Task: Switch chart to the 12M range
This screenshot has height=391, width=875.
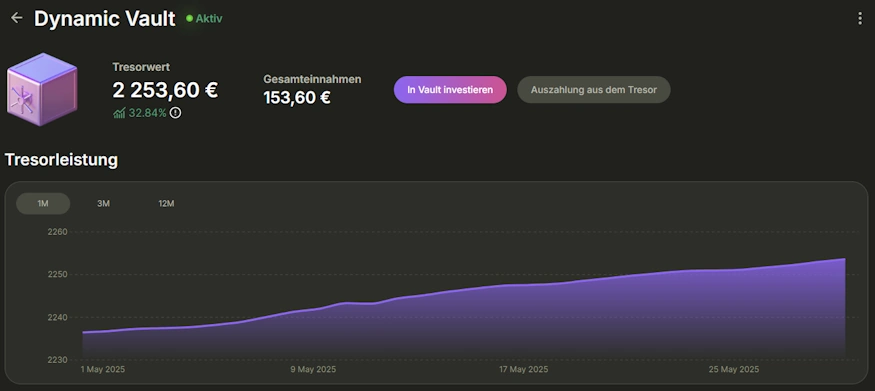Action: pos(166,204)
